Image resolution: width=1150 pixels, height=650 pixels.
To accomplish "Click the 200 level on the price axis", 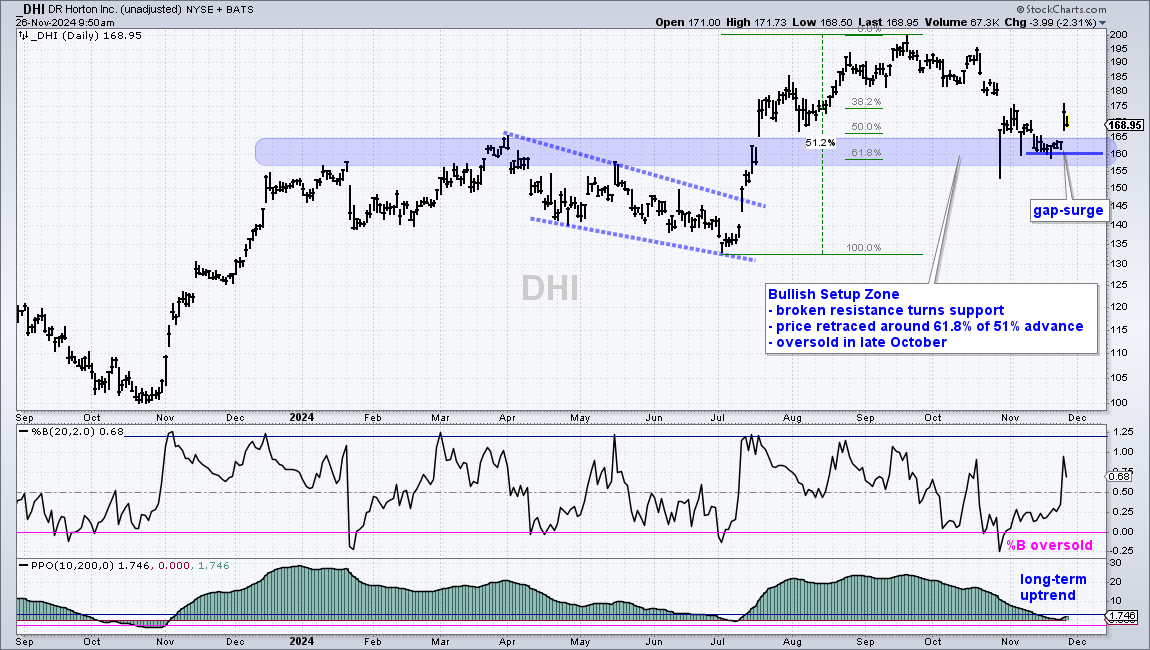I will tap(1118, 34).
